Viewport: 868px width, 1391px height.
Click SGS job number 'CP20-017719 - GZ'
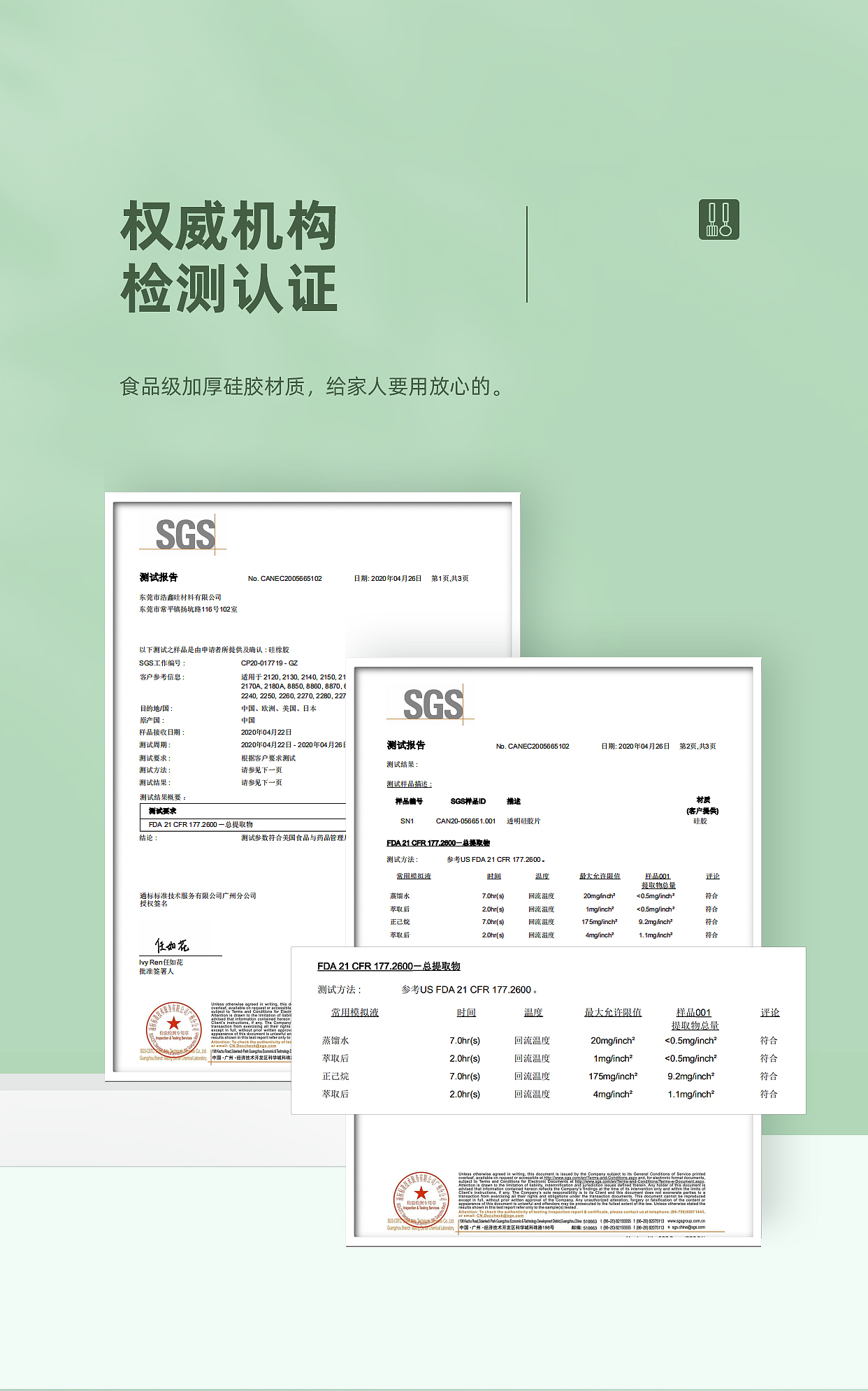click(270, 663)
